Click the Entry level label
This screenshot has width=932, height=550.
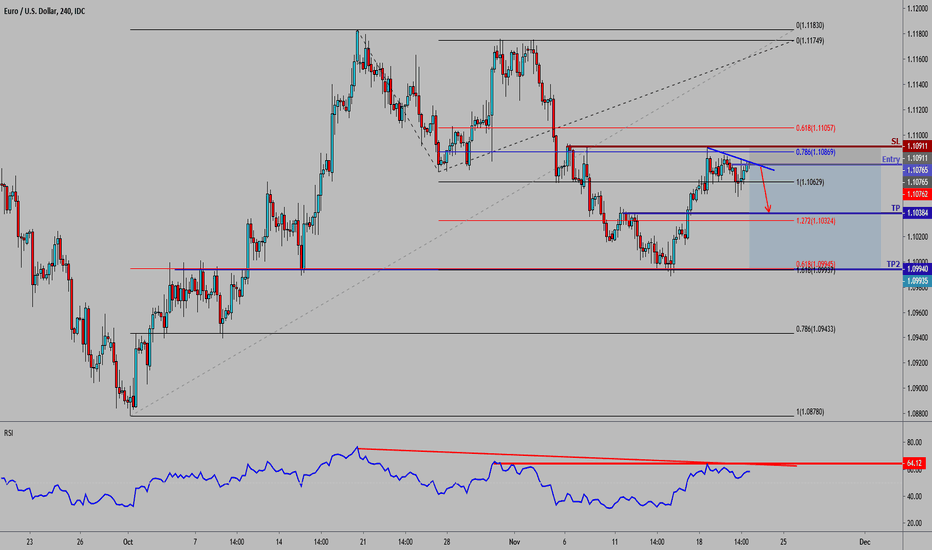click(x=890, y=159)
